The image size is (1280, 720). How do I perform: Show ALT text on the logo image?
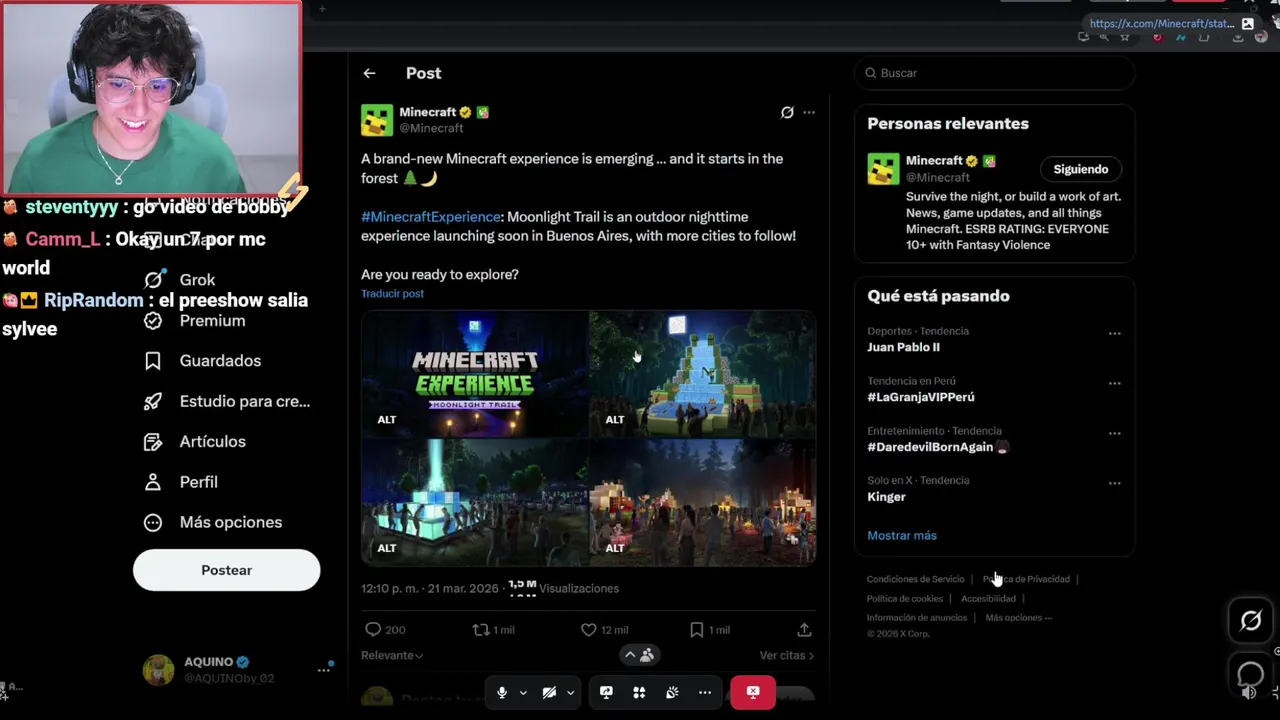386,420
